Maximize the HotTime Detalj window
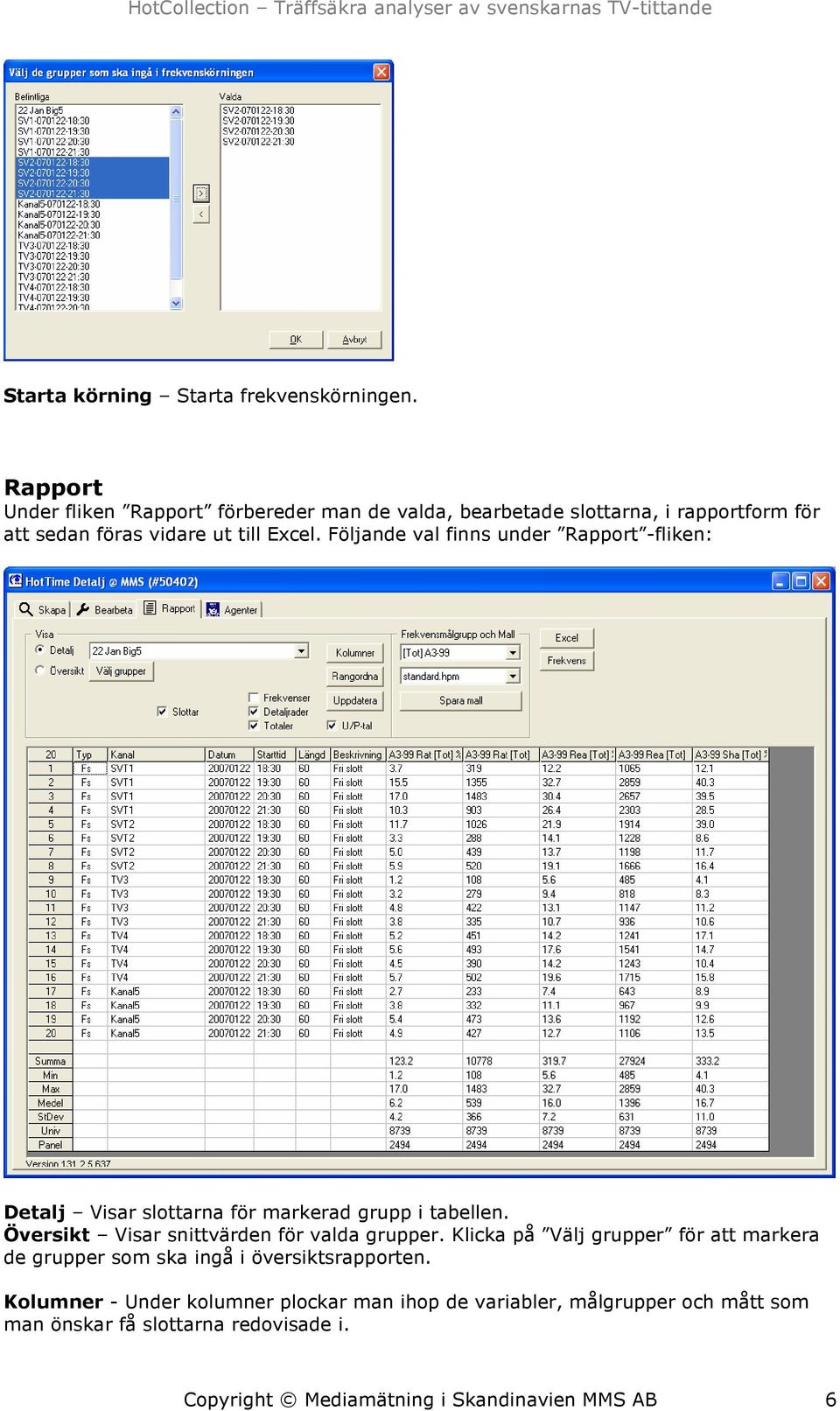This screenshot has width=840, height=1411. click(x=801, y=580)
